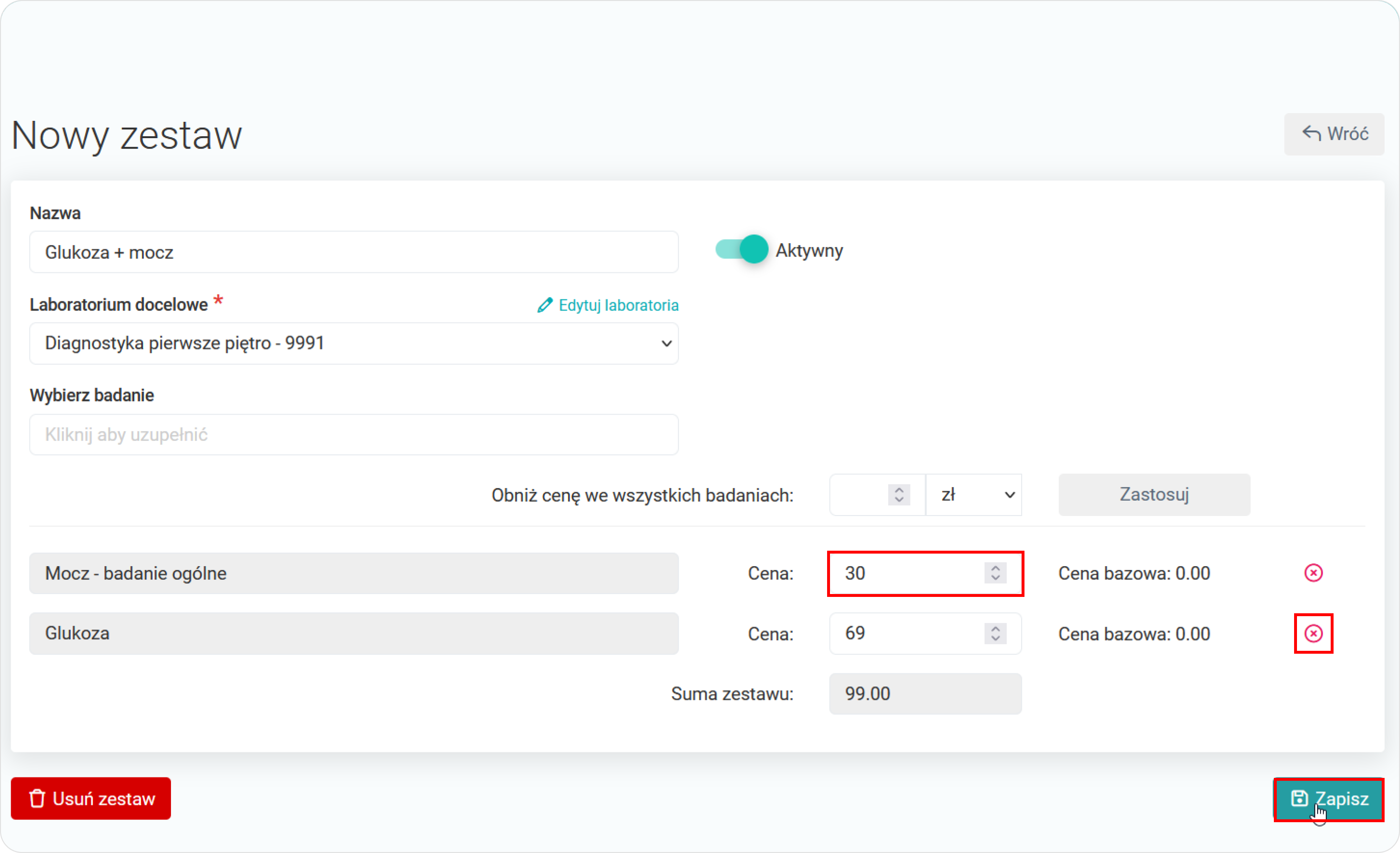Click the discount amount input field
This screenshot has height=853, width=1400.
[877, 494]
